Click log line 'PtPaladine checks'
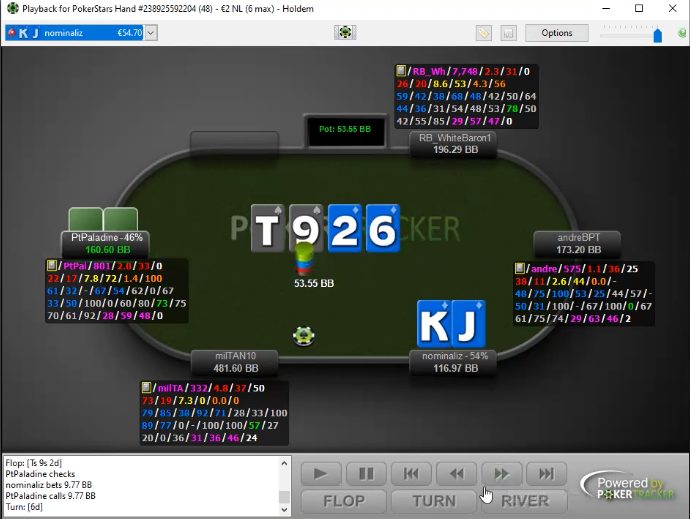The height and width of the screenshot is (519, 690). (x=40, y=474)
